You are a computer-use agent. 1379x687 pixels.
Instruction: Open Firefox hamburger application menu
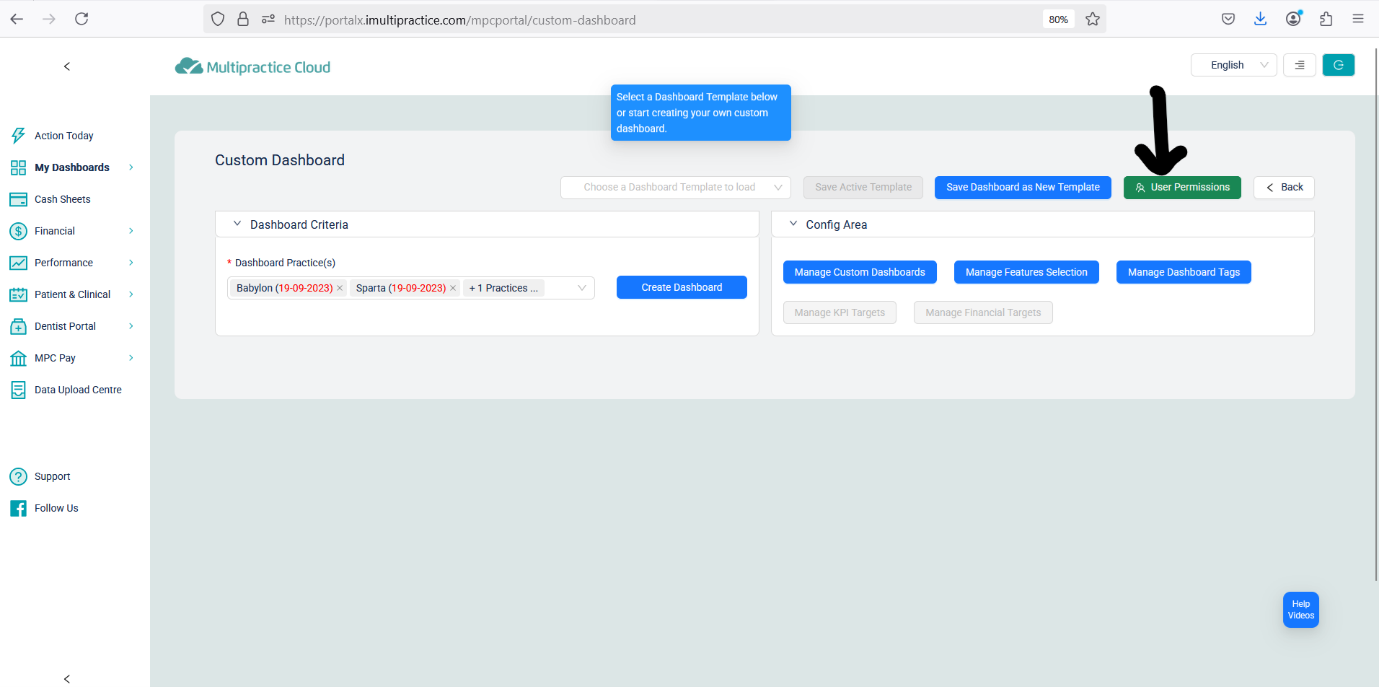(x=1358, y=19)
